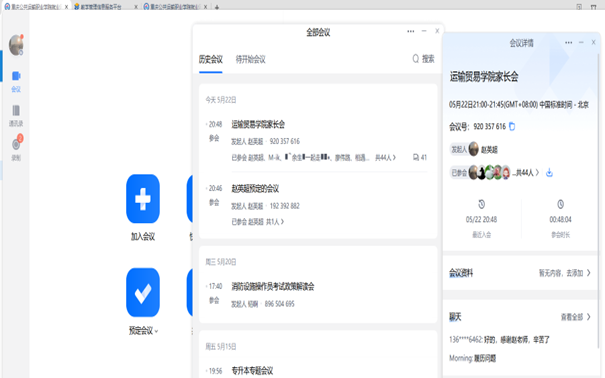605x378 pixels.
Task: Click the 参会时长 clock icon
Action: coord(560,204)
